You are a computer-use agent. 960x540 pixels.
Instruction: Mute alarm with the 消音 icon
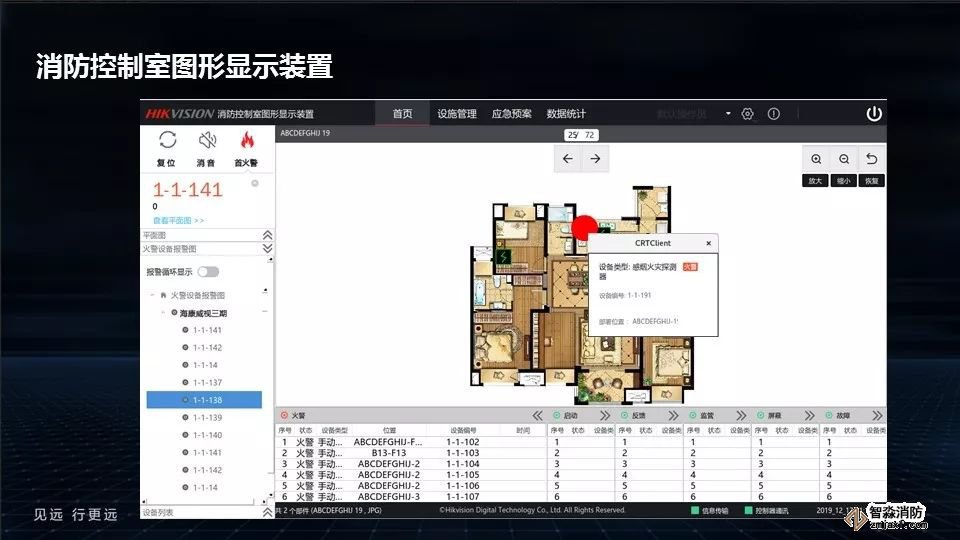point(207,141)
